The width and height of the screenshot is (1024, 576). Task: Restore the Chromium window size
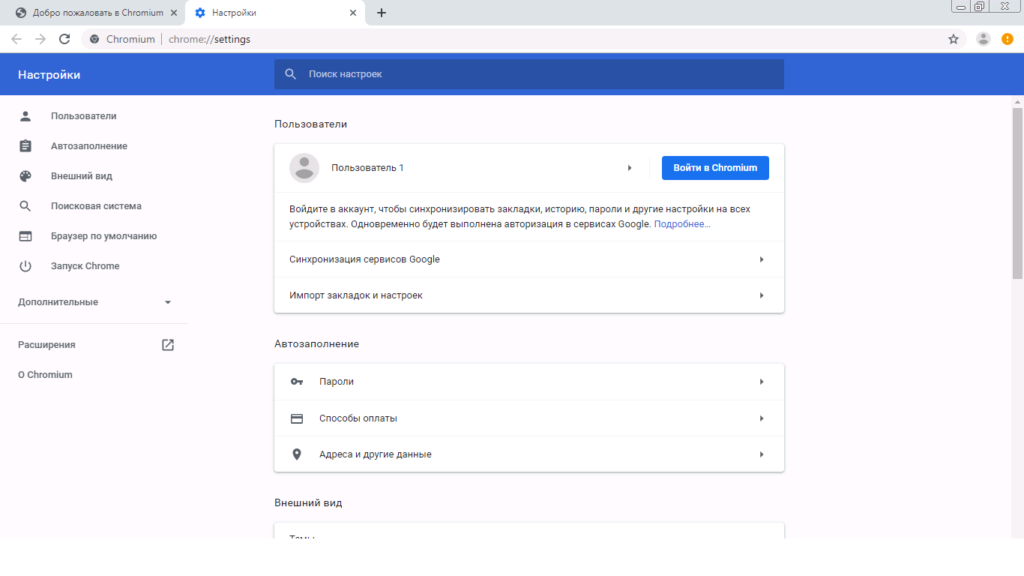click(x=979, y=7)
